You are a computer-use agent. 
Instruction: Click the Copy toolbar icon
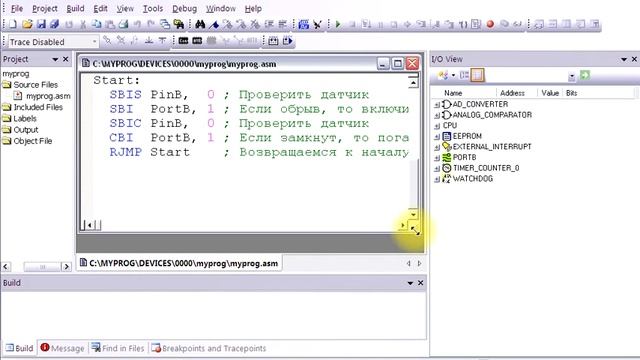(96, 24)
